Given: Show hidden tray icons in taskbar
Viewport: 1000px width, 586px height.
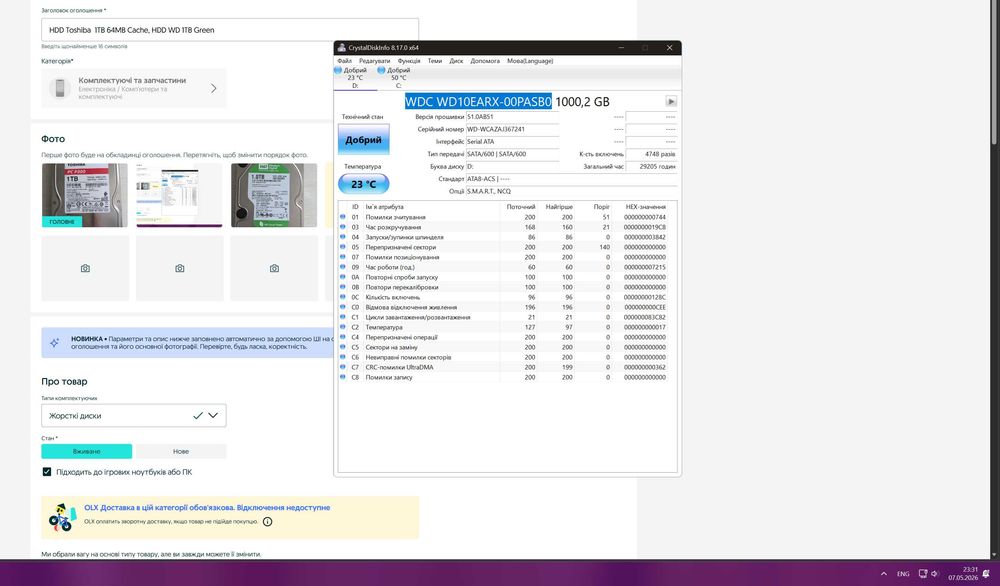Looking at the screenshot, I should pyautogui.click(x=883, y=573).
